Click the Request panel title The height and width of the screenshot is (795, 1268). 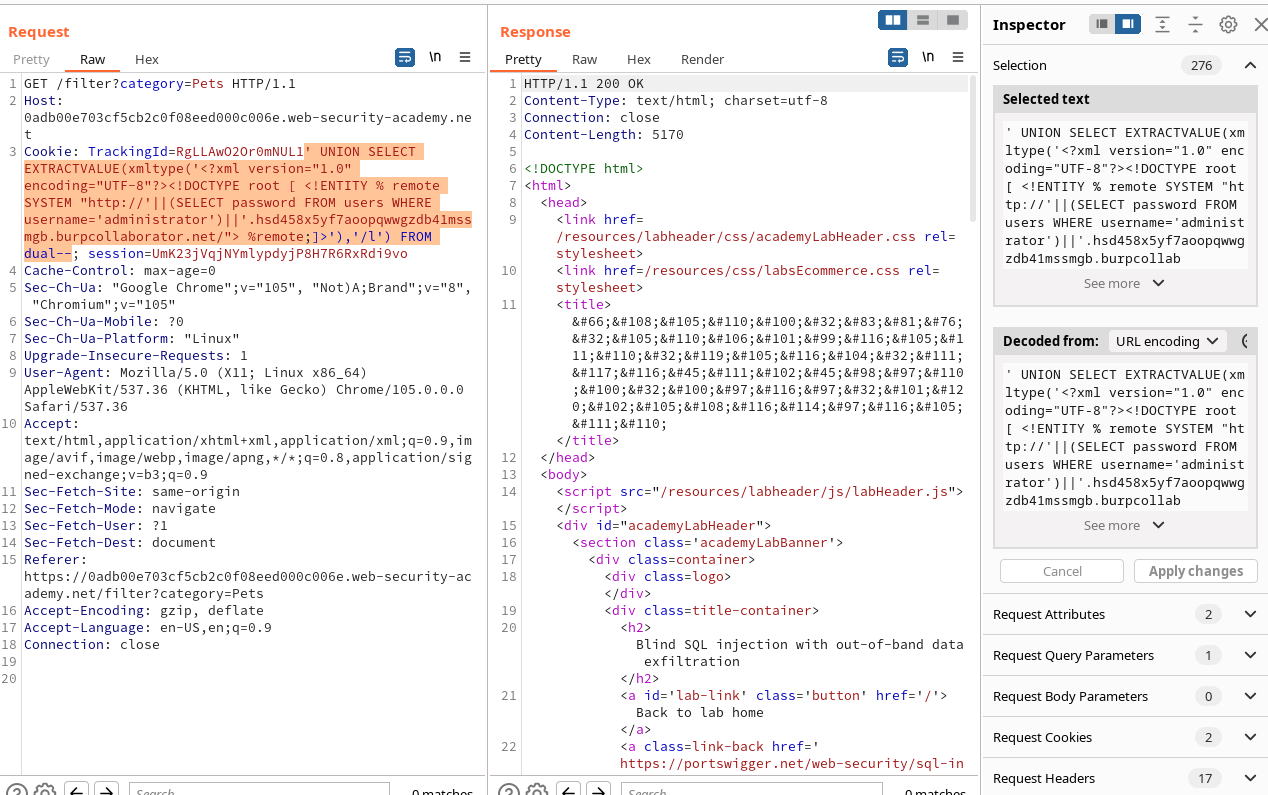tap(39, 32)
